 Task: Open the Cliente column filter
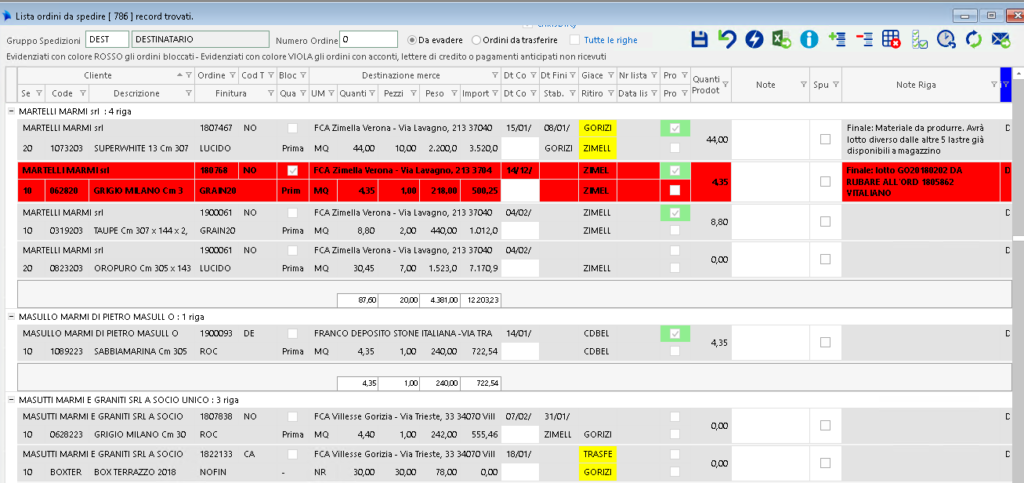(x=189, y=76)
